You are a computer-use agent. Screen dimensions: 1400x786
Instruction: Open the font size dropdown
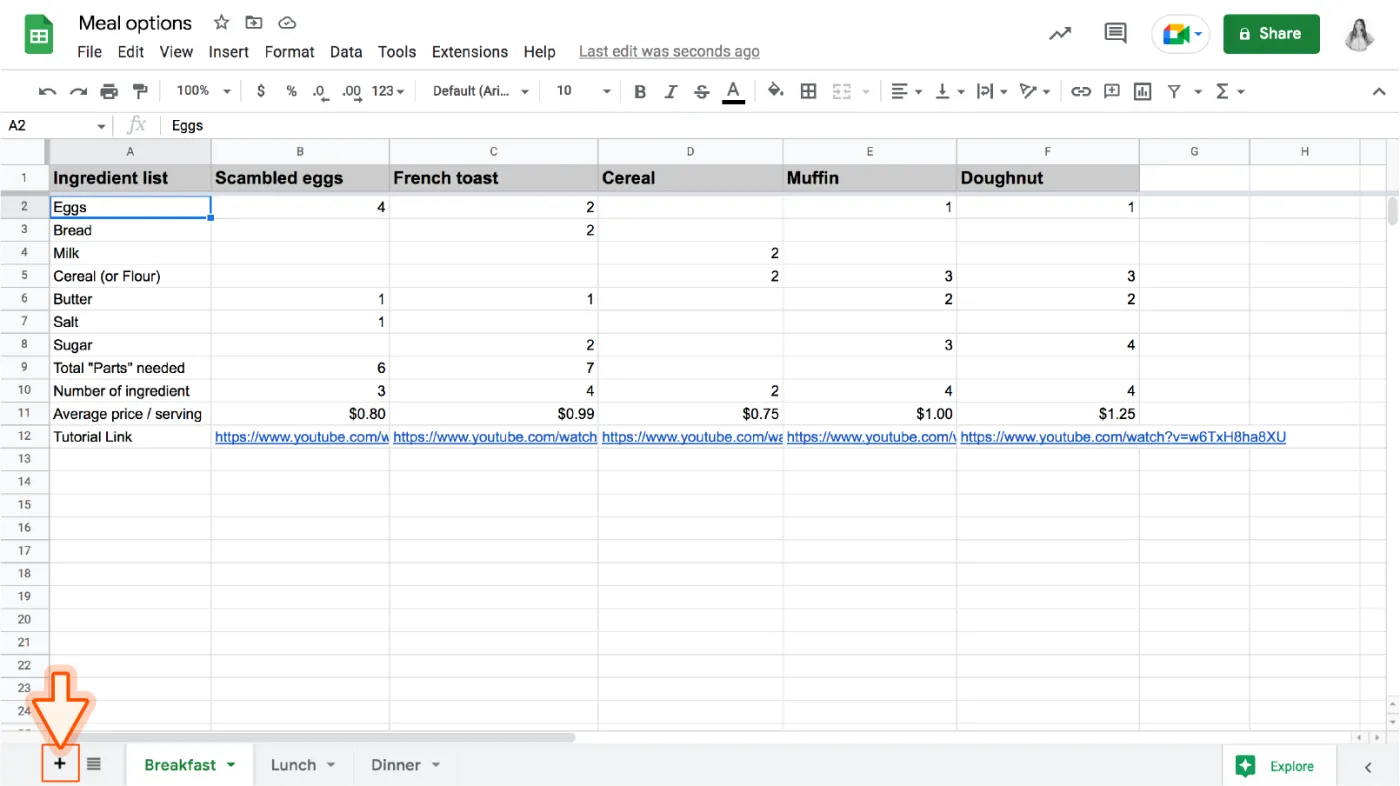click(583, 91)
